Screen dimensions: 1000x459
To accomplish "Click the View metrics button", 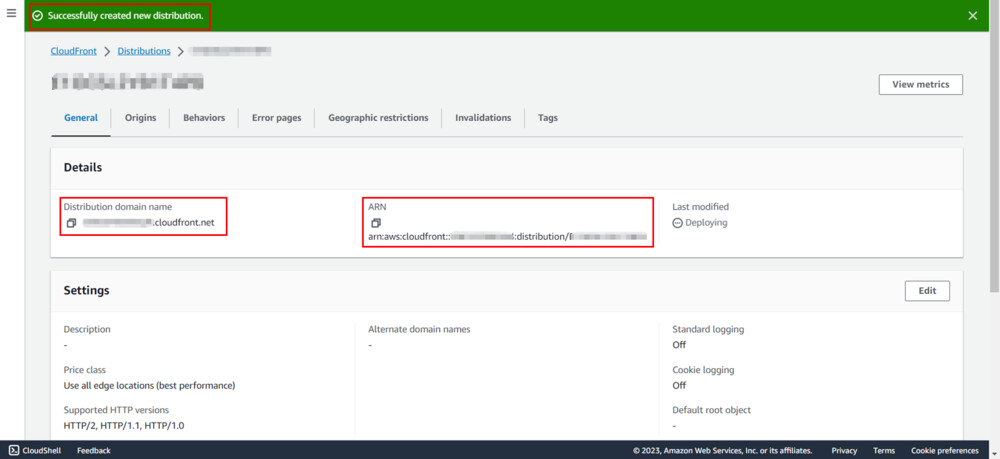I will (x=920, y=84).
